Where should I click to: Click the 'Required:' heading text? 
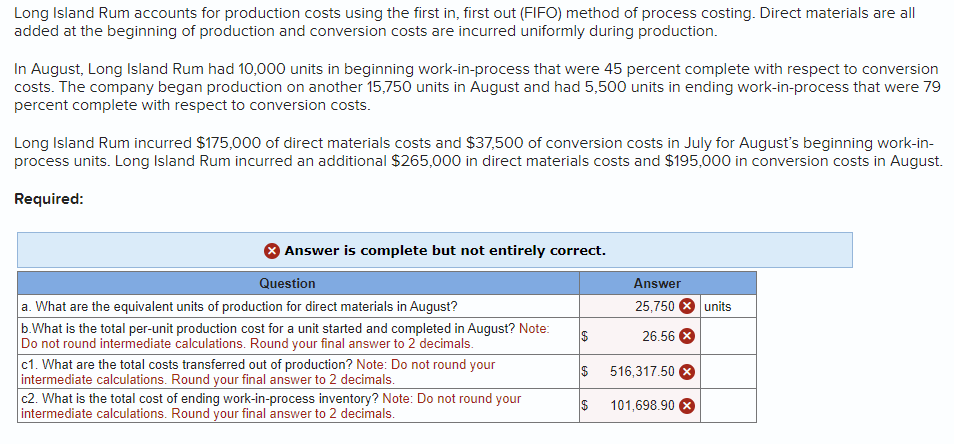49,199
